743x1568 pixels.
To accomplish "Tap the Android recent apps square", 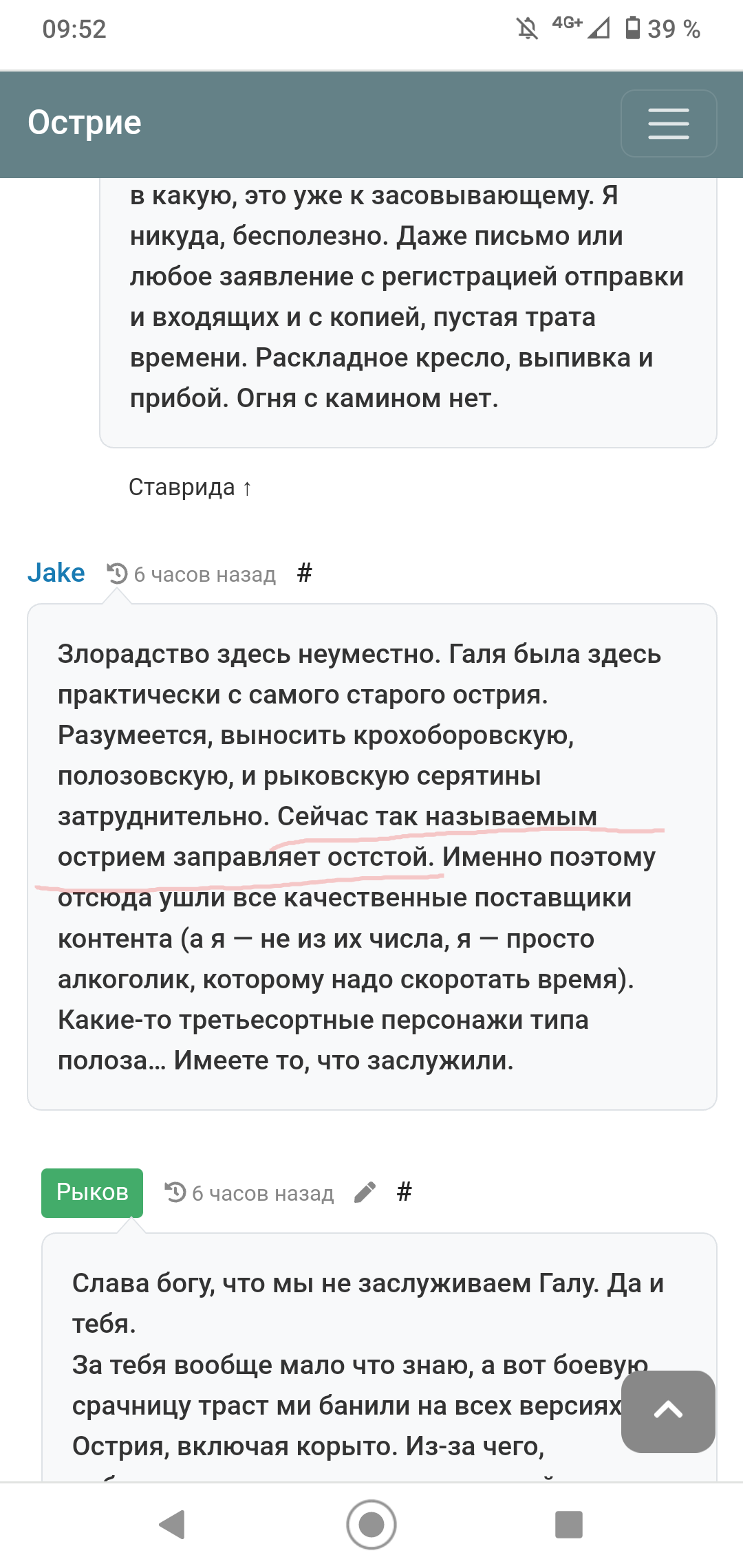I will (x=569, y=1525).
